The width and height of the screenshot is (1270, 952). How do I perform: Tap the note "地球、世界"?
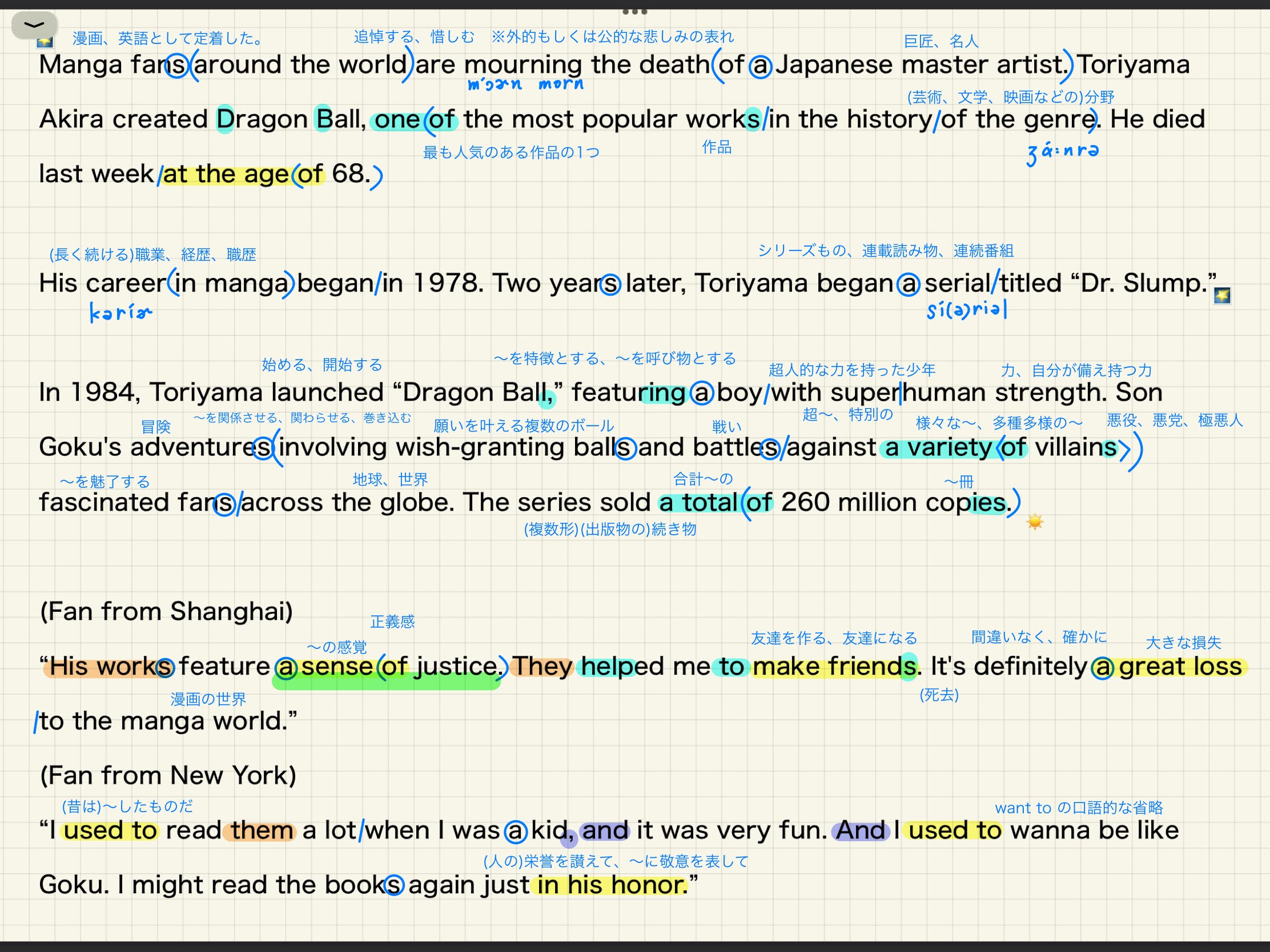point(391,479)
